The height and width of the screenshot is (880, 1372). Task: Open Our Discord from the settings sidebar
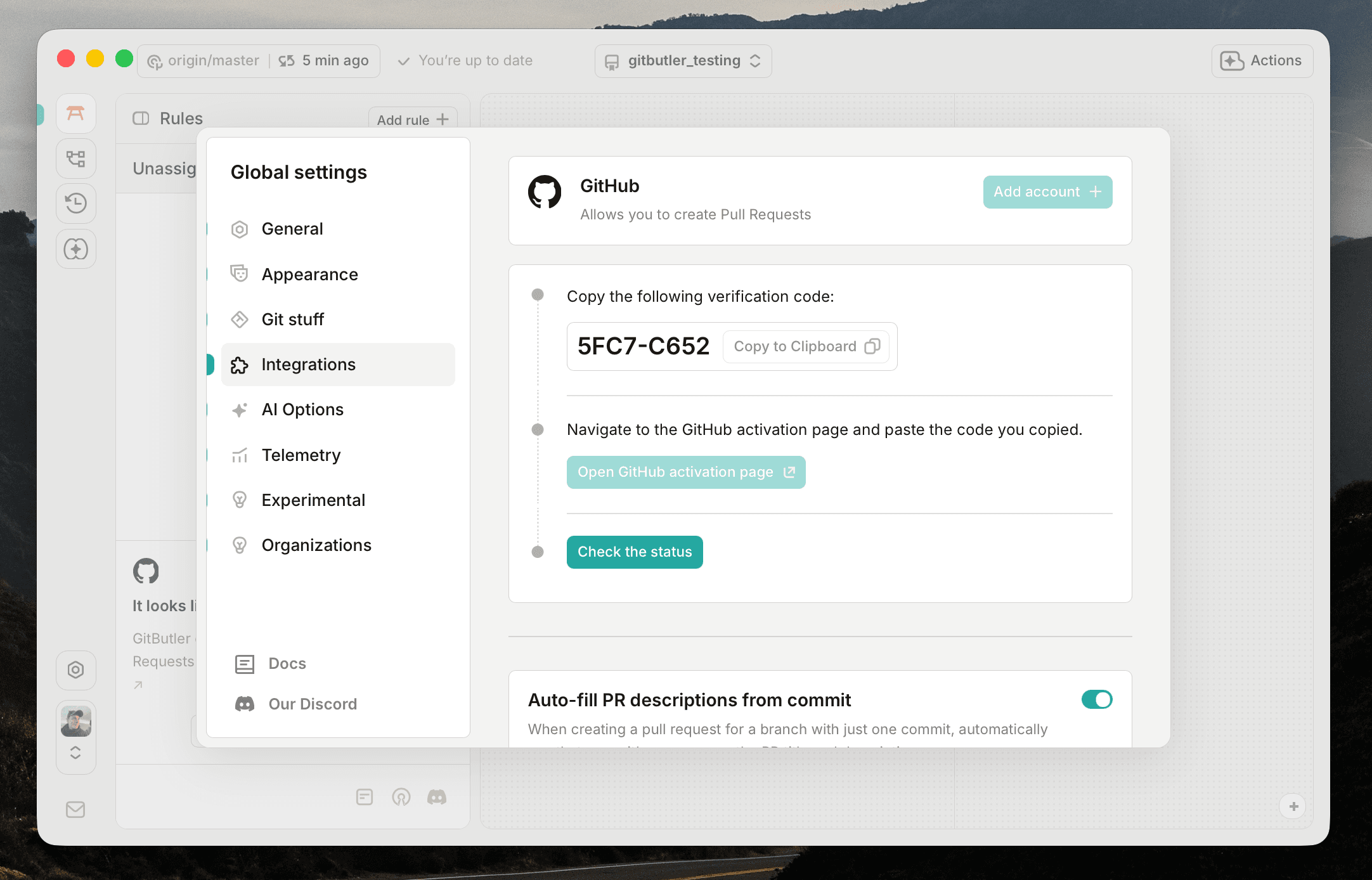pos(312,704)
